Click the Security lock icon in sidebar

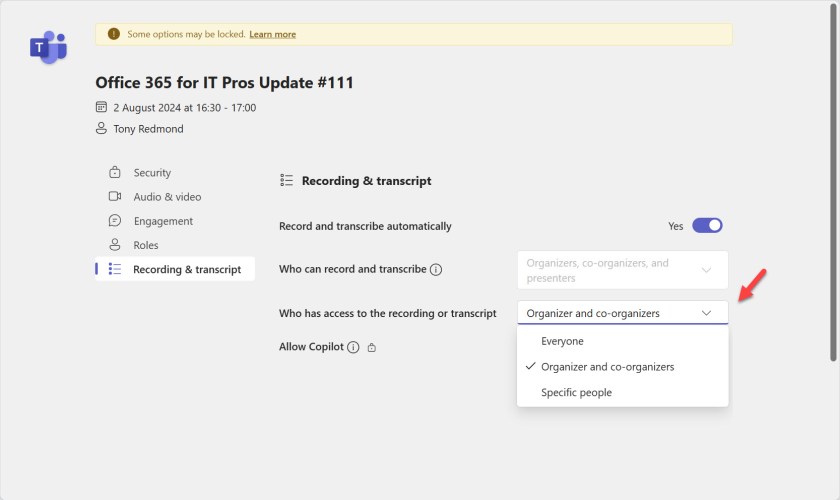115,173
